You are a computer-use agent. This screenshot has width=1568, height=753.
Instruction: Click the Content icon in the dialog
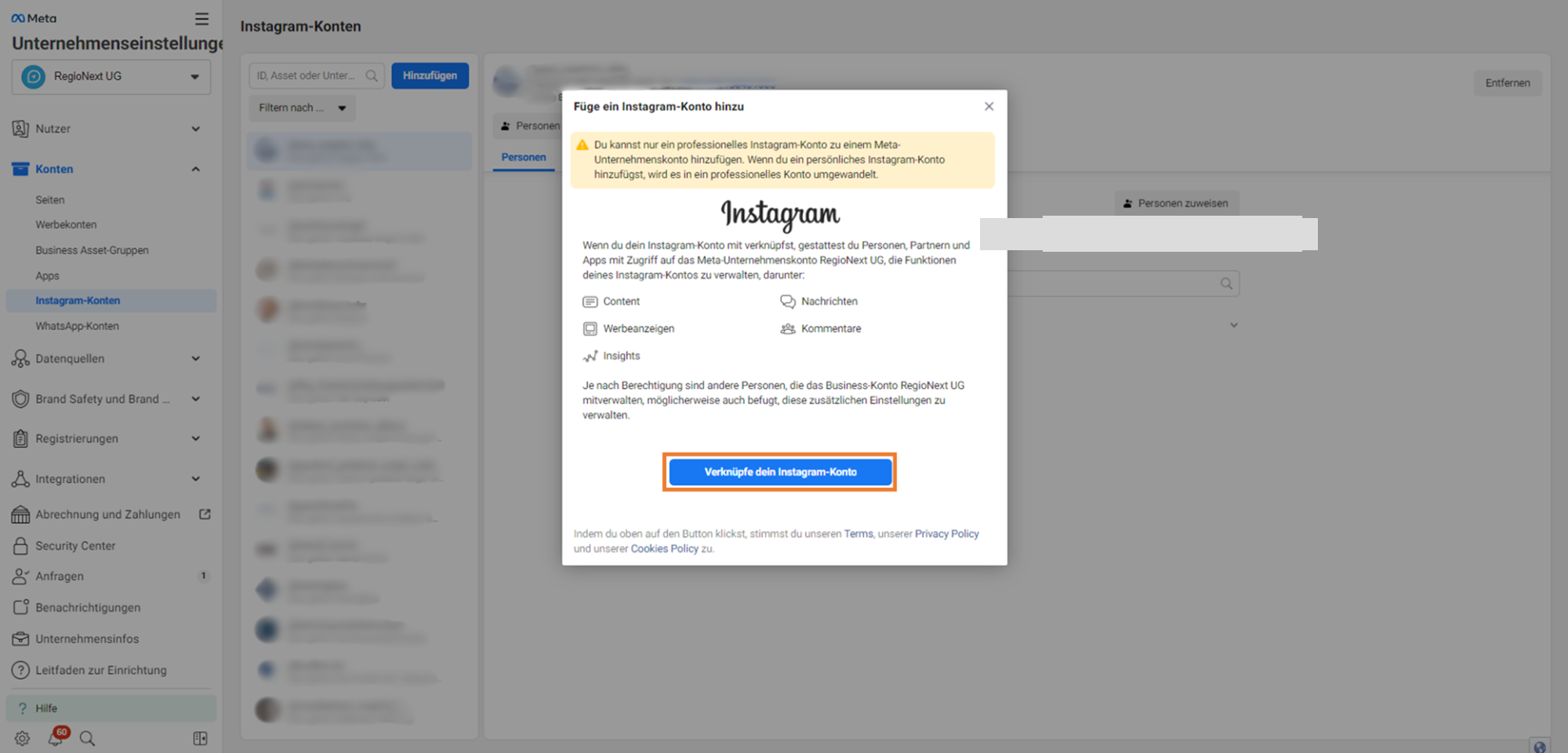coord(590,302)
